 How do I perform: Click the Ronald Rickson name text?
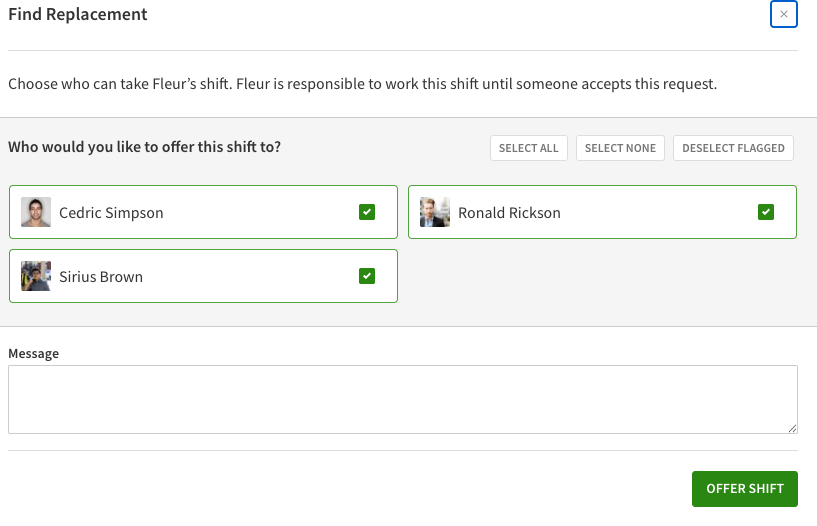click(509, 213)
